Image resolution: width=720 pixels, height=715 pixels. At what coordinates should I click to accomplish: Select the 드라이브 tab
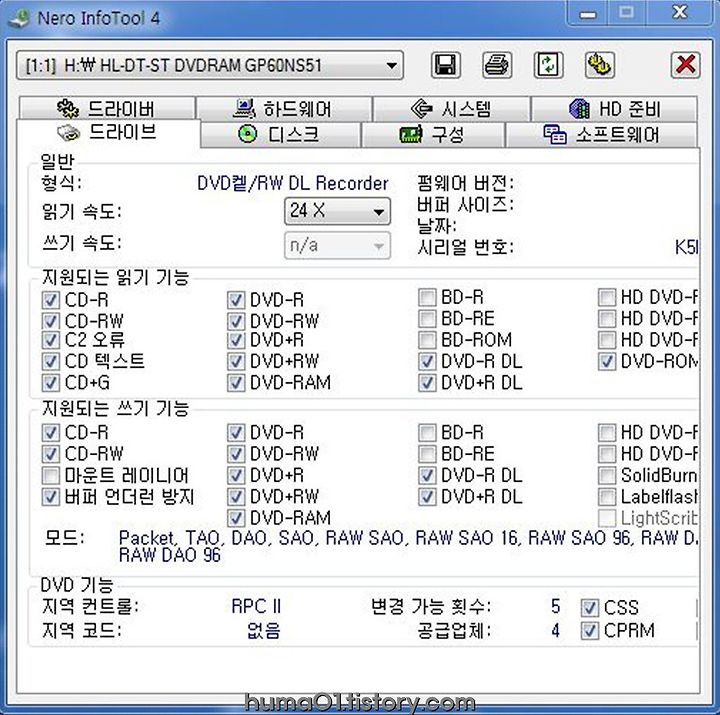pyautogui.click(x=108, y=133)
